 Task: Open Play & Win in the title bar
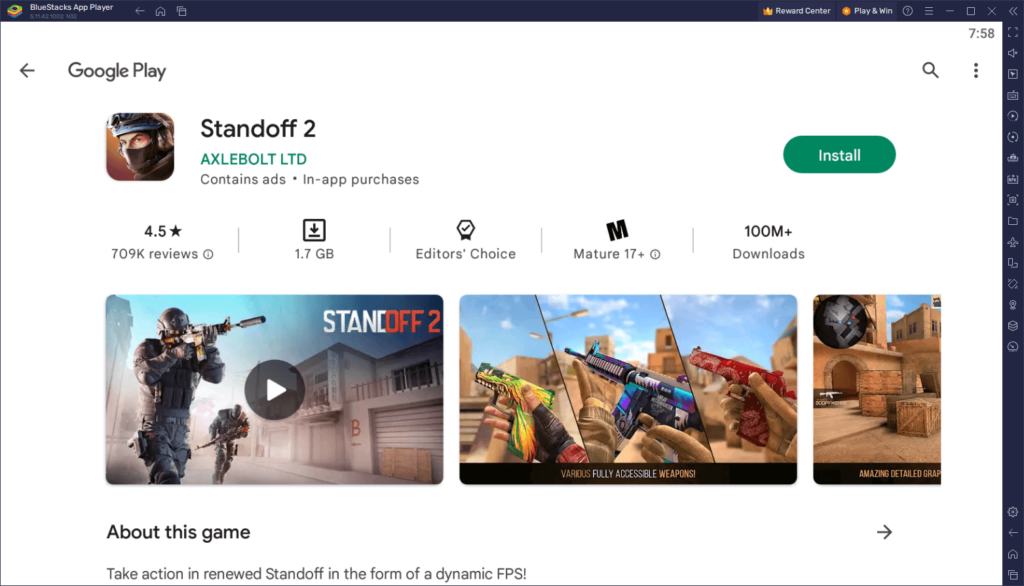tap(866, 11)
